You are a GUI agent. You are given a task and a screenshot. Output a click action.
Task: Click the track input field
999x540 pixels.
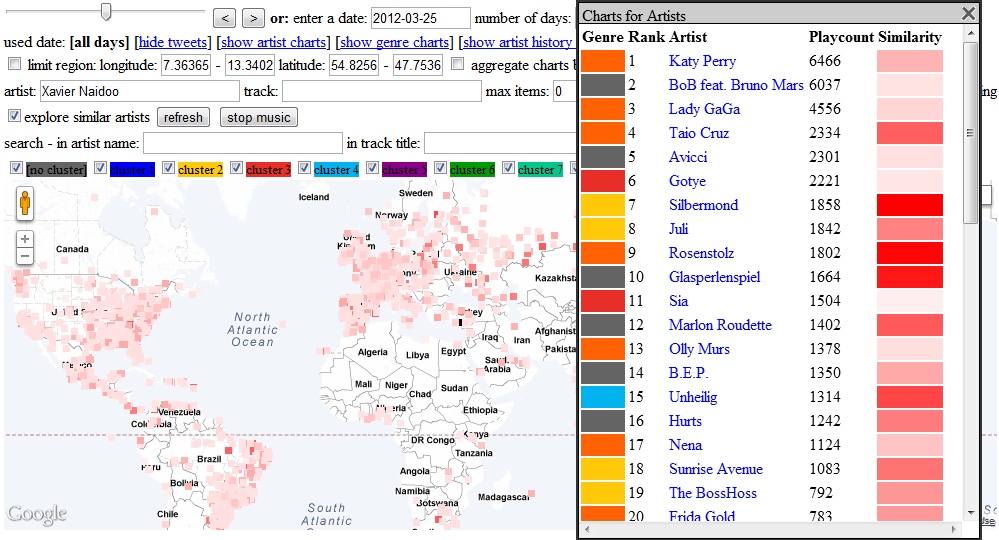point(382,91)
